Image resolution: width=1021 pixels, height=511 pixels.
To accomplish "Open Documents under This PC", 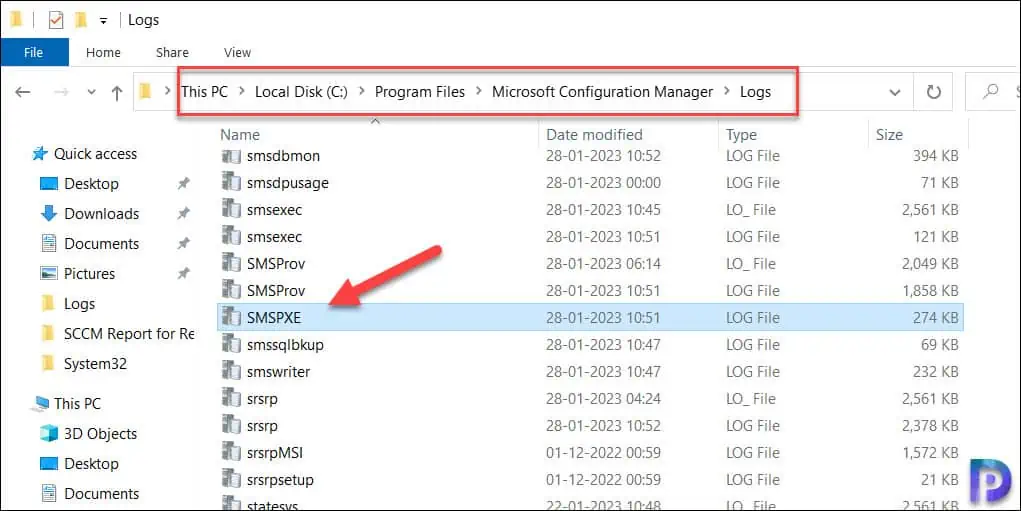I will [102, 493].
